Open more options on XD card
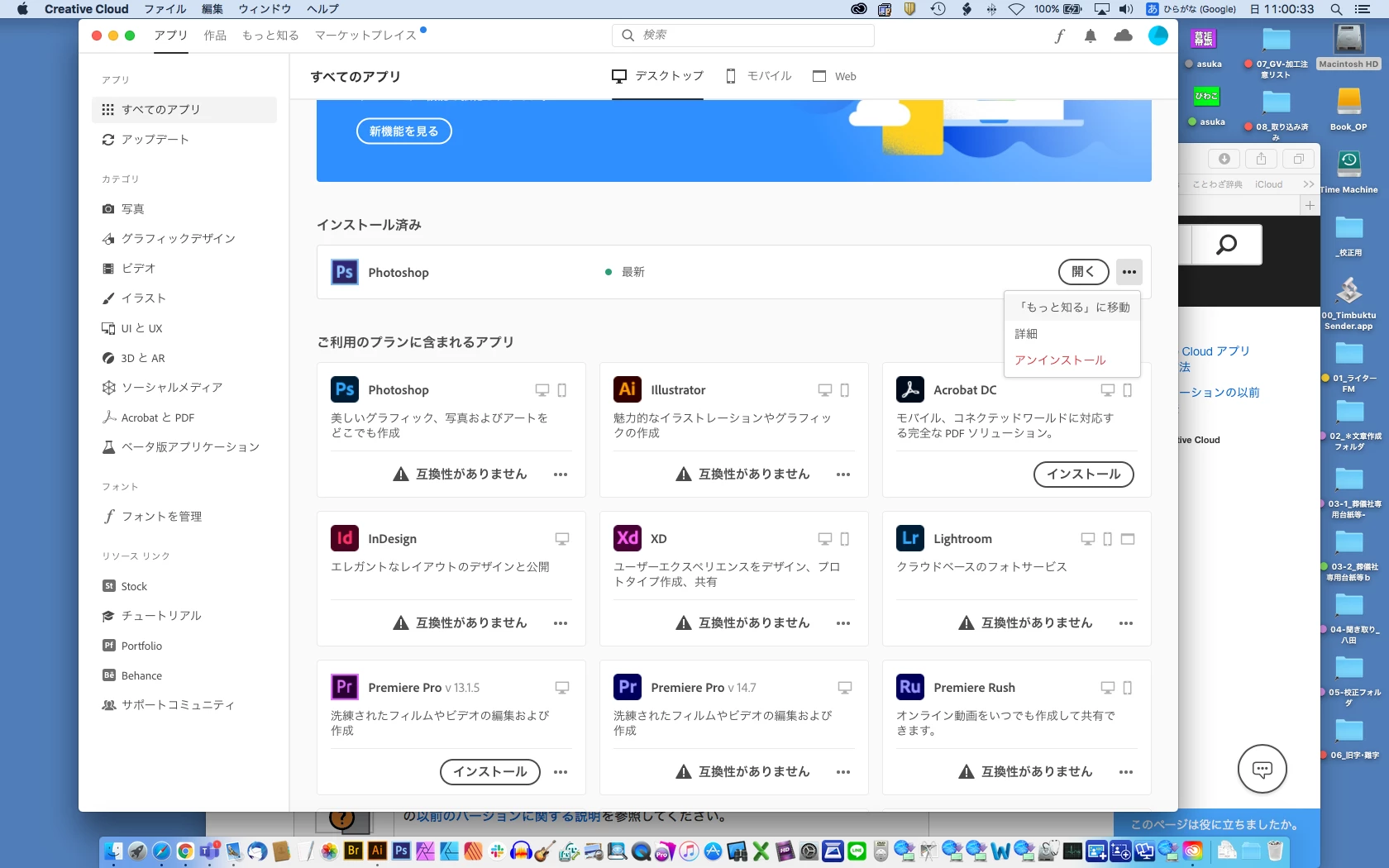 (843, 623)
